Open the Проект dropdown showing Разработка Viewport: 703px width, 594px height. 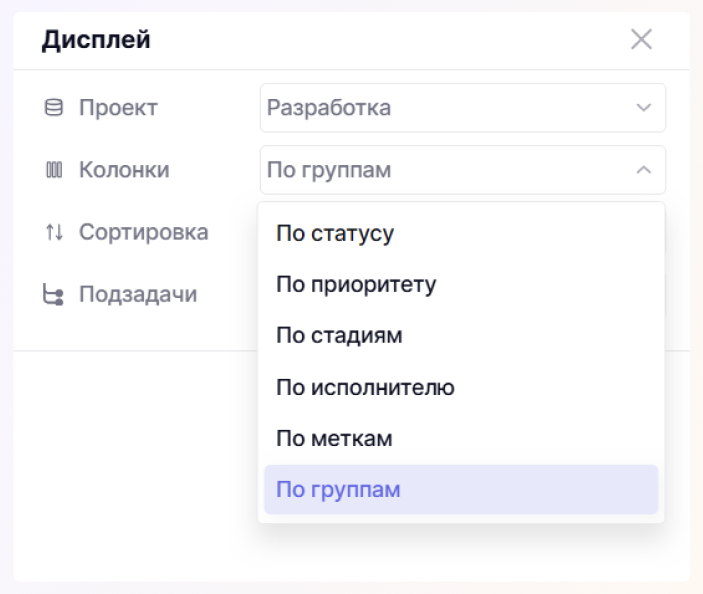pos(440,108)
